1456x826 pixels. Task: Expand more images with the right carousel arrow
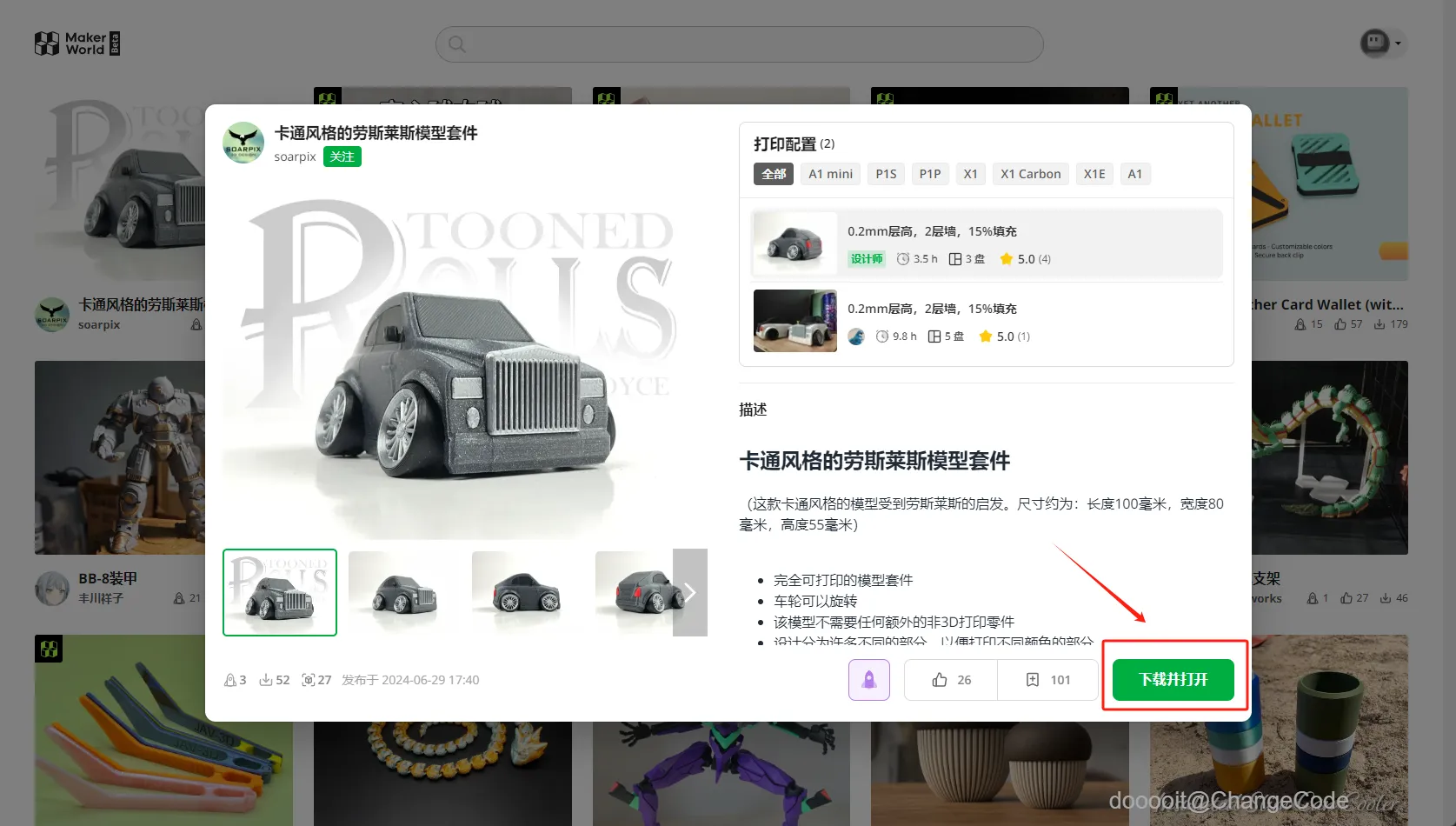(689, 592)
